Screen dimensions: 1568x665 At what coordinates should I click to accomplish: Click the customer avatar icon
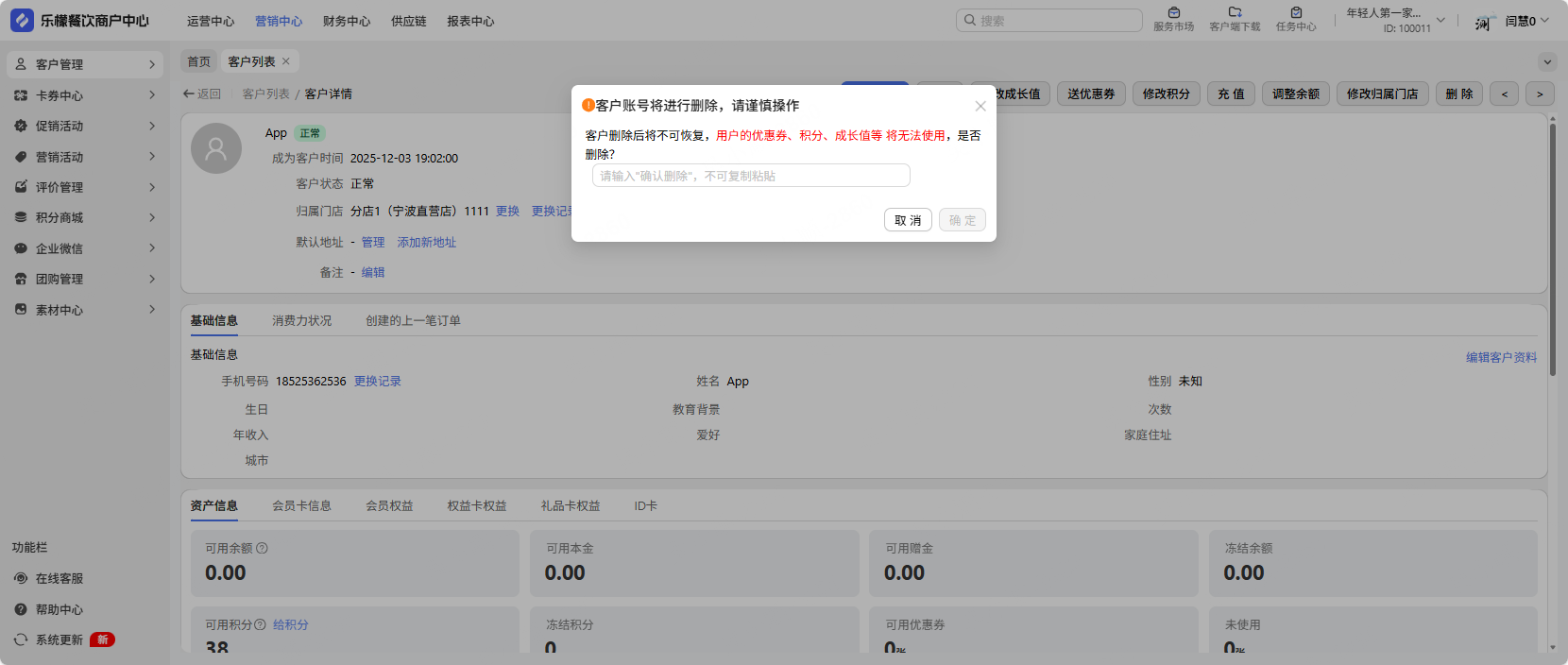[216, 148]
